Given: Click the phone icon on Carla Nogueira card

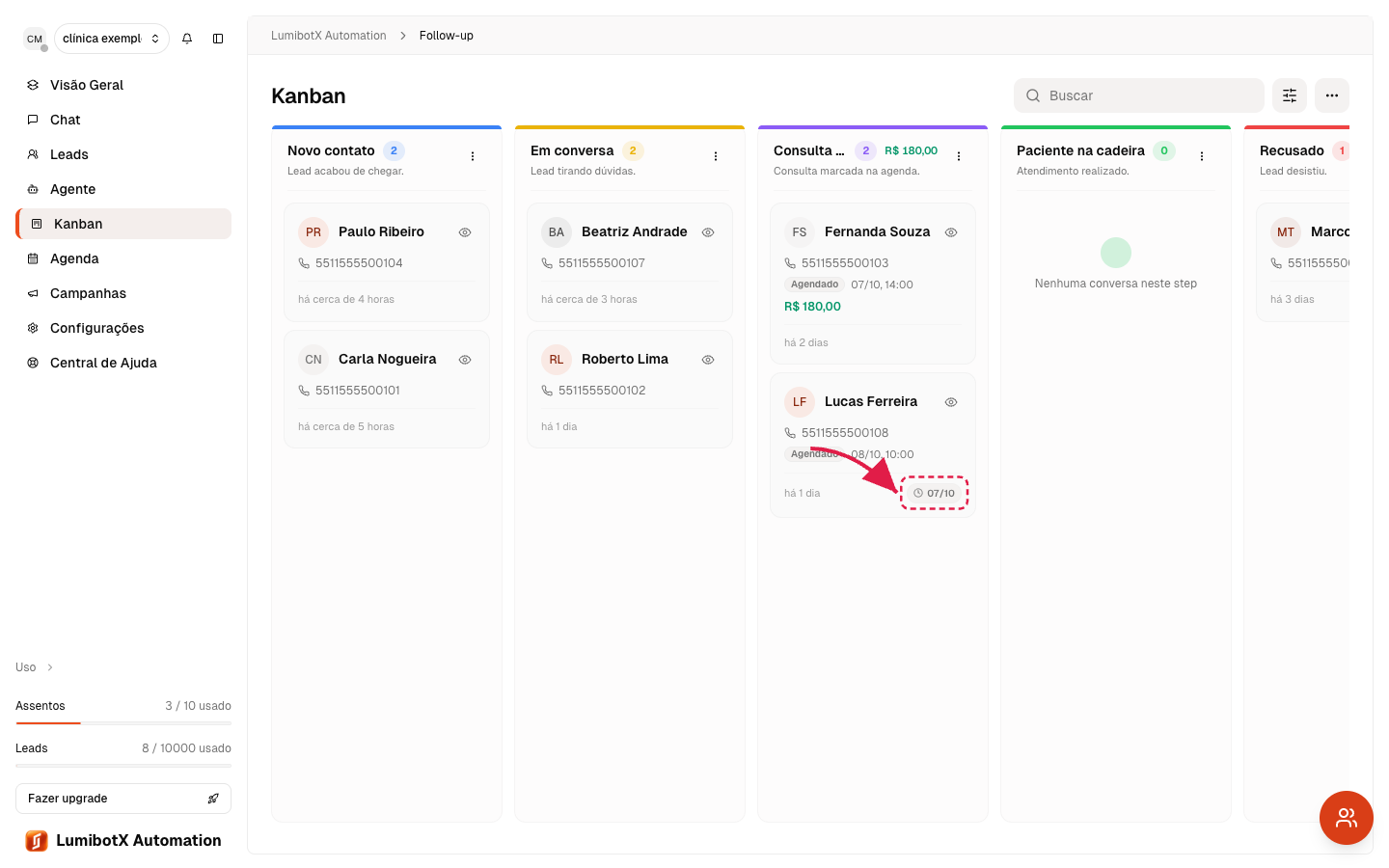Looking at the screenshot, I should tap(304, 391).
